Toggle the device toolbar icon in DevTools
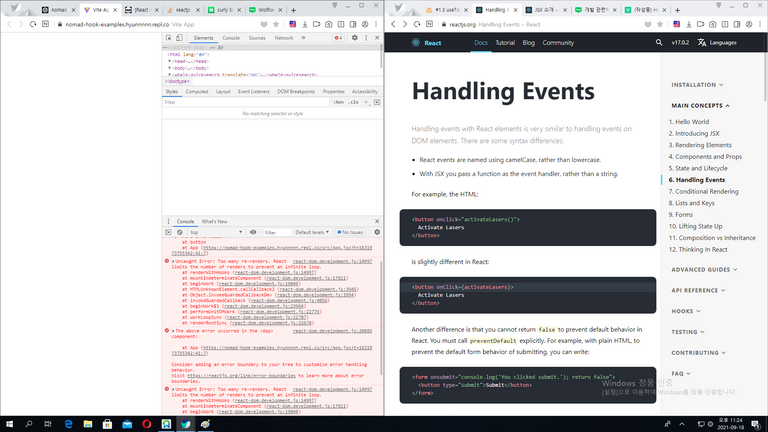This screenshot has height=432, width=768. tap(179, 38)
